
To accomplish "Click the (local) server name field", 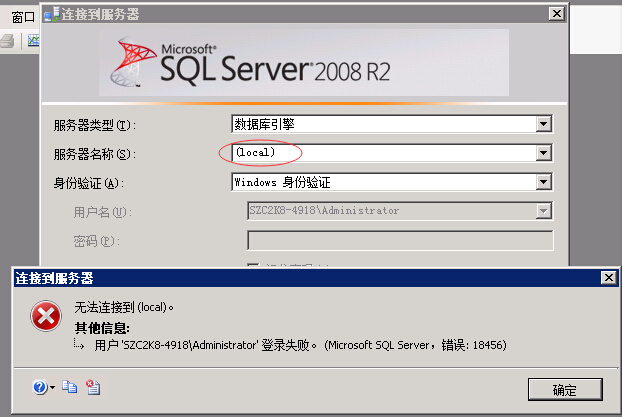I will [380, 153].
